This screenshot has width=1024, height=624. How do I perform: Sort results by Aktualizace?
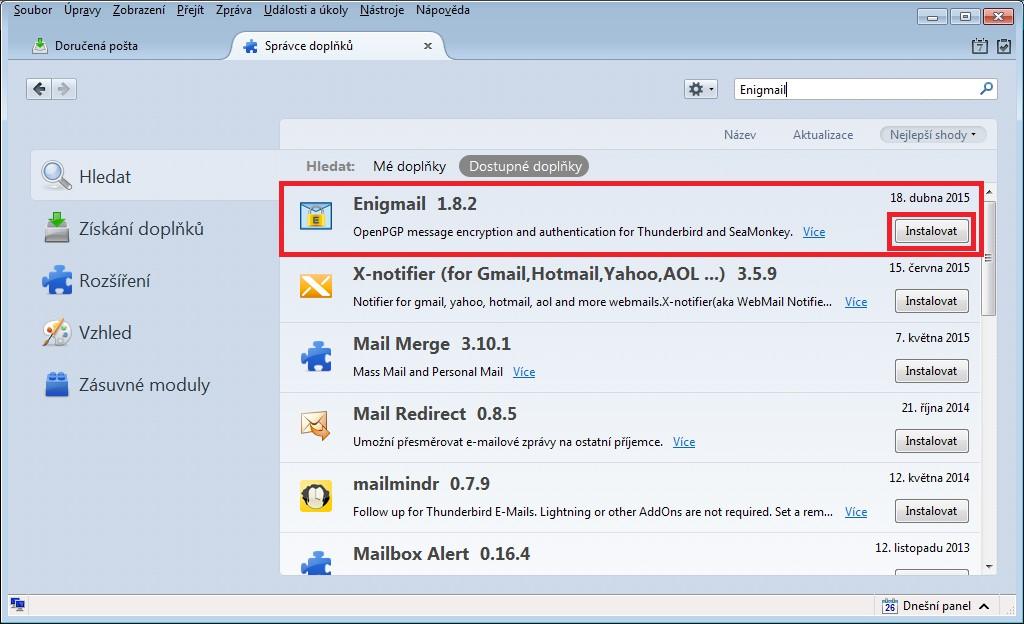pyautogui.click(x=823, y=134)
